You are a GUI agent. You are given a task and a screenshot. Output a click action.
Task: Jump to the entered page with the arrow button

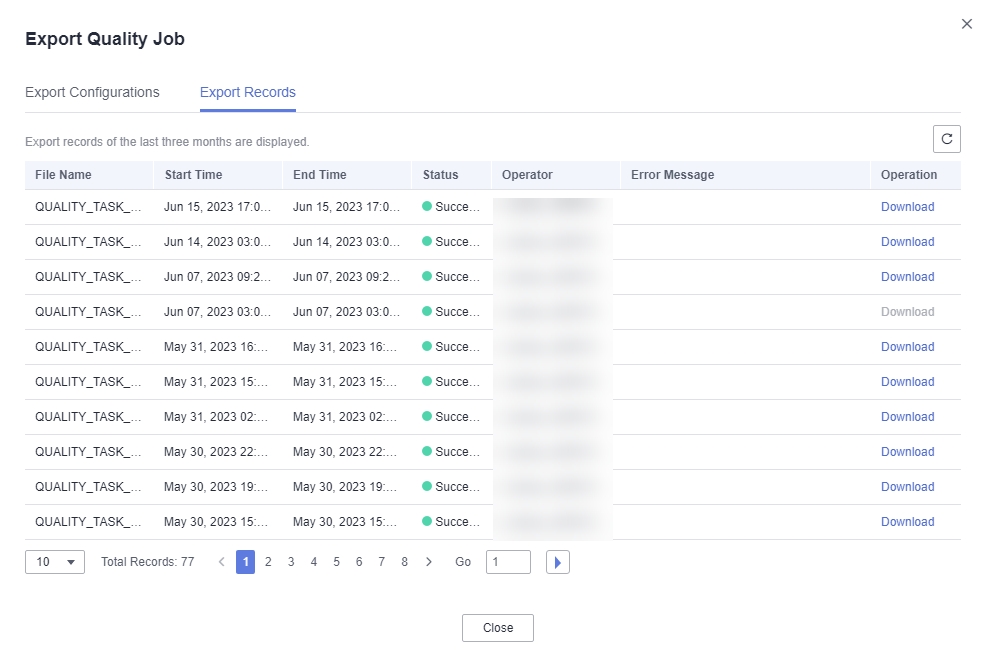click(x=557, y=562)
